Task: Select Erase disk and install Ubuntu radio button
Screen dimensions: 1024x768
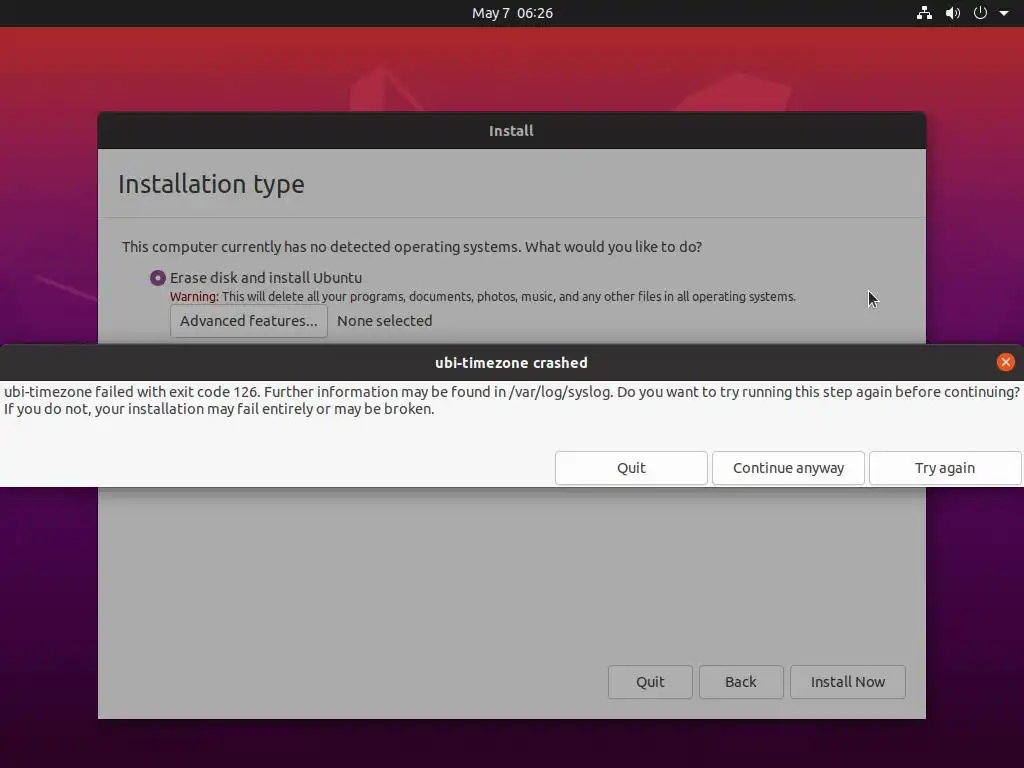Action: tap(157, 278)
